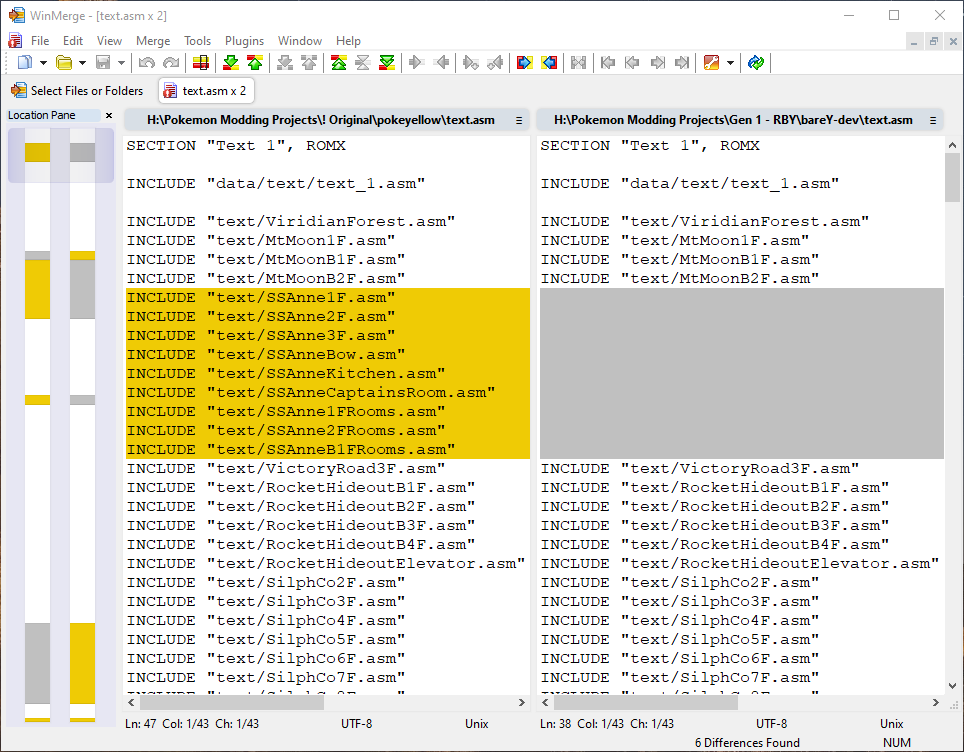Jump to First Difference icon
The height and width of the screenshot is (752, 964).
point(339,62)
